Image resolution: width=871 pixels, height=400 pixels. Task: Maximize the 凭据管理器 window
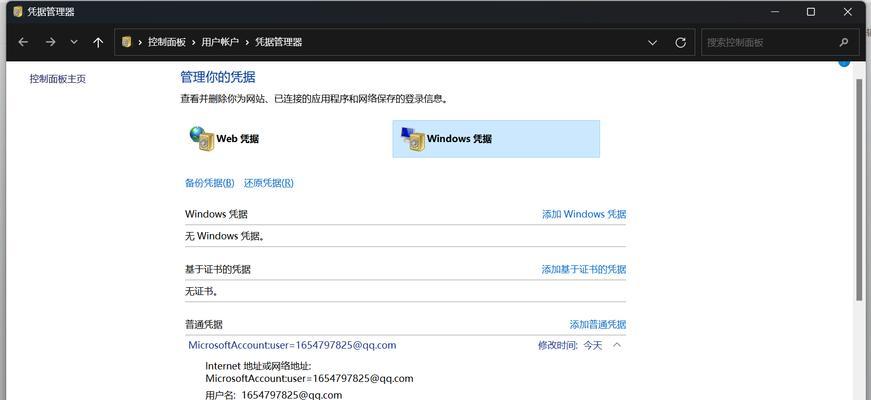click(x=810, y=12)
